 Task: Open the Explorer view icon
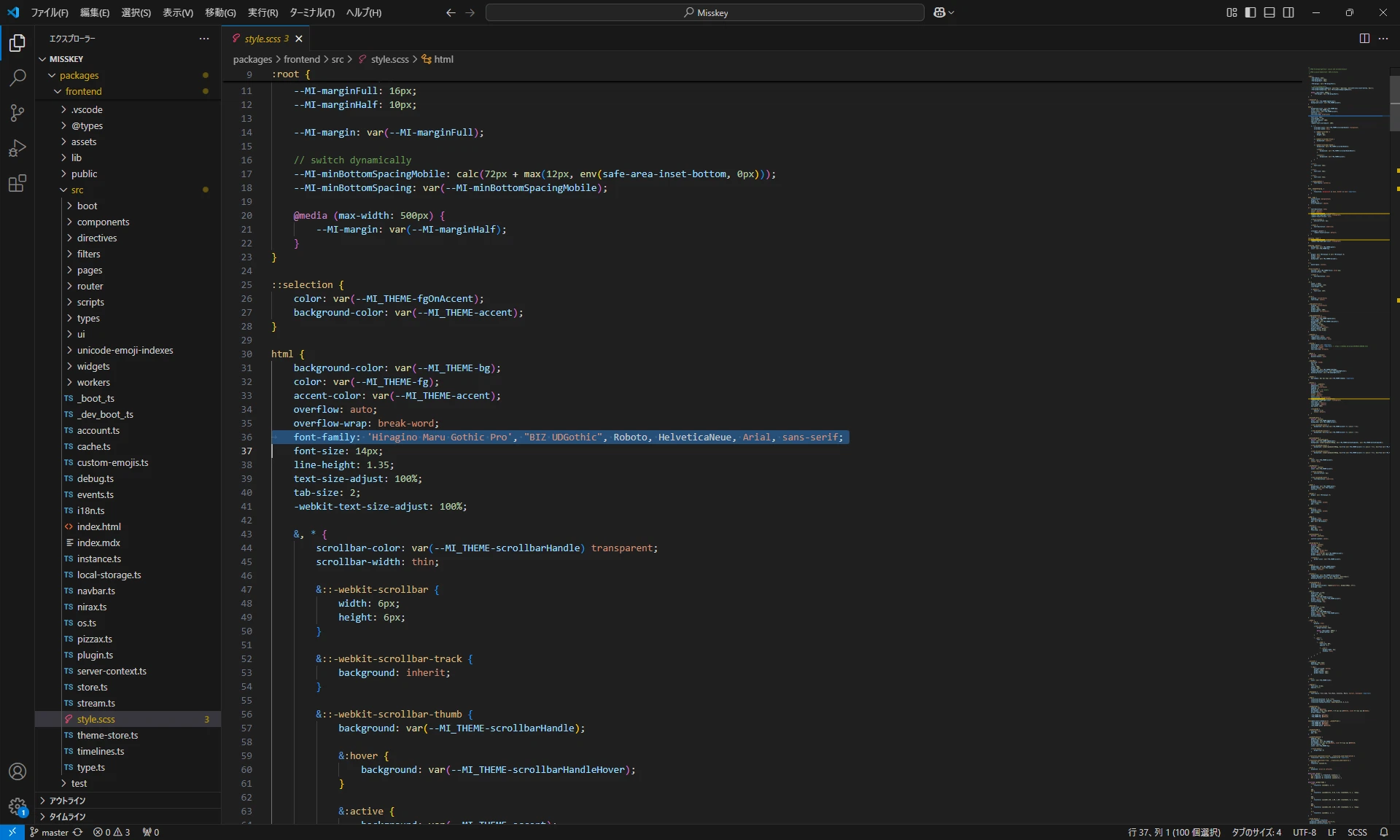[x=17, y=43]
